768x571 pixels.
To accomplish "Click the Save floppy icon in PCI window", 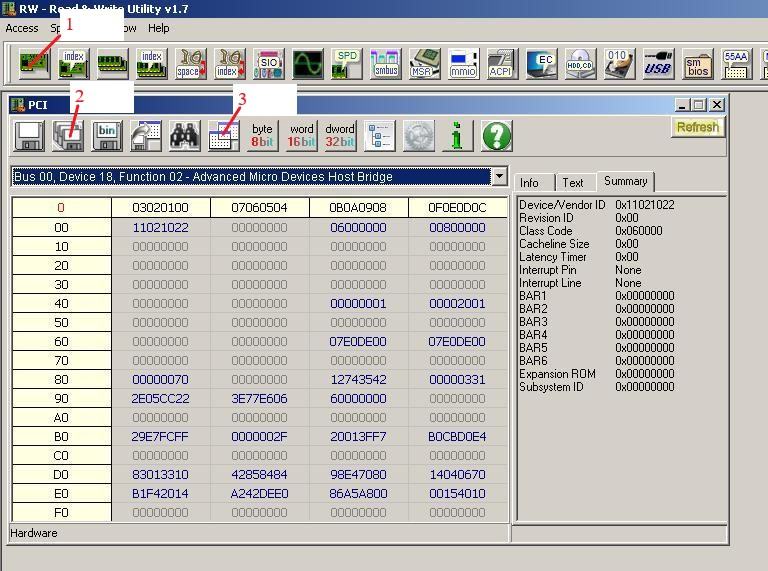I will (x=29, y=136).
